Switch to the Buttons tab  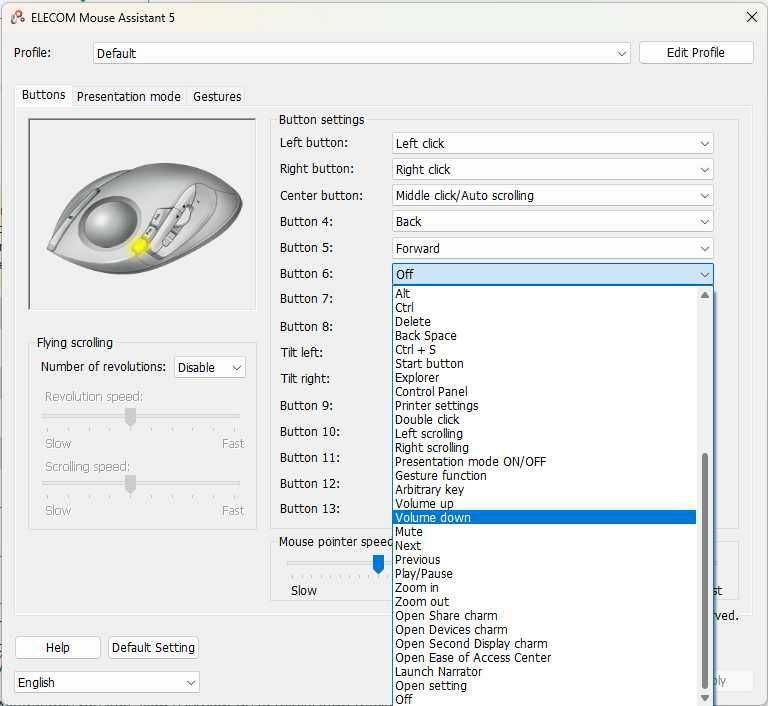coord(44,95)
